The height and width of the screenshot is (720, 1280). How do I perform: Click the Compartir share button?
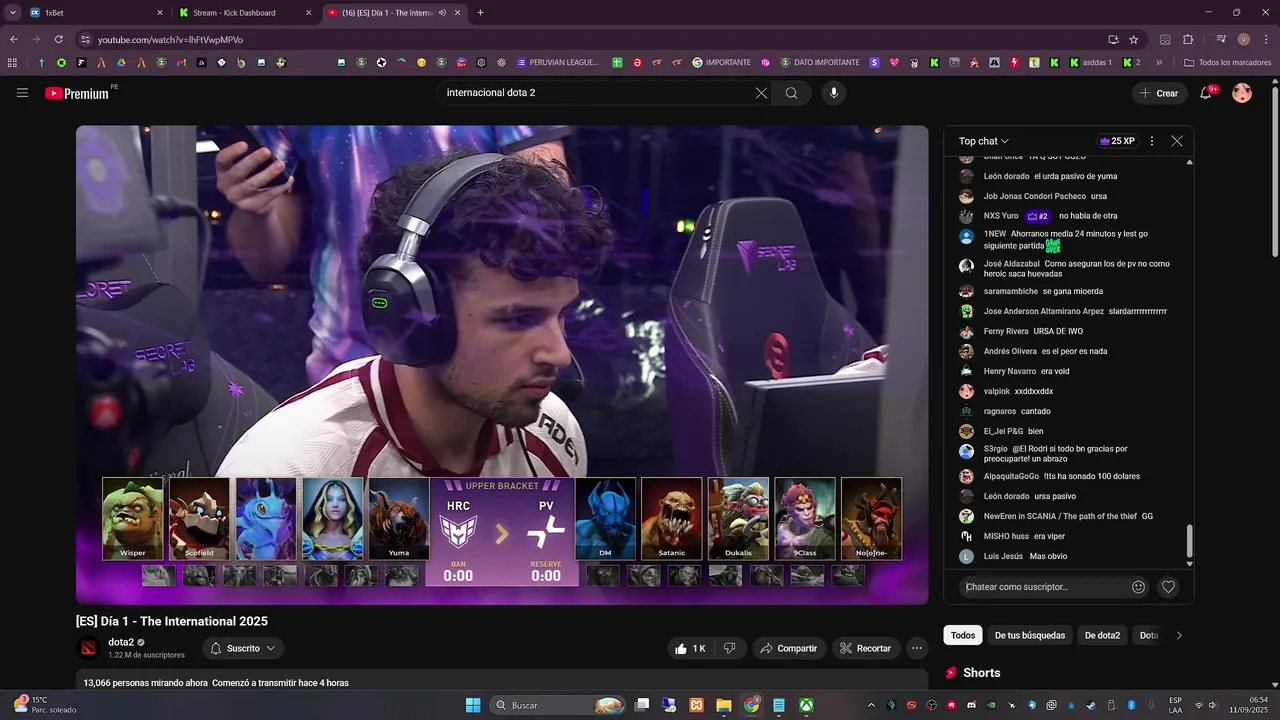(x=789, y=648)
